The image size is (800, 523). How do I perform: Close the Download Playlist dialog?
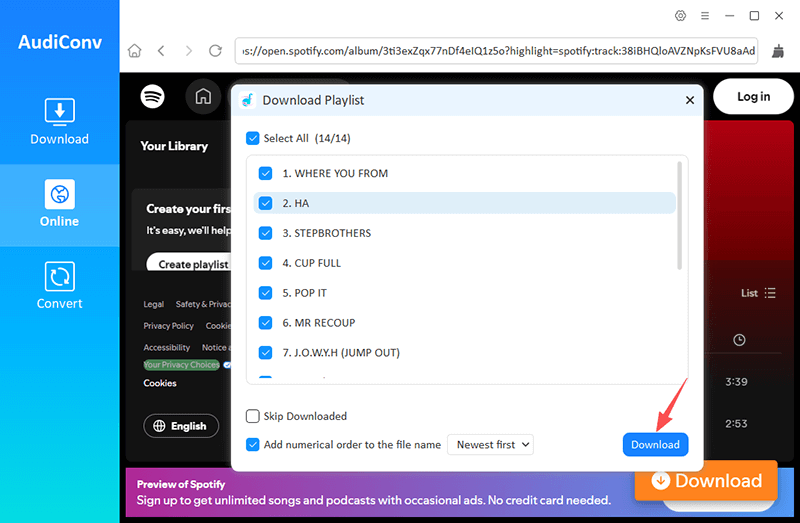pyautogui.click(x=690, y=100)
